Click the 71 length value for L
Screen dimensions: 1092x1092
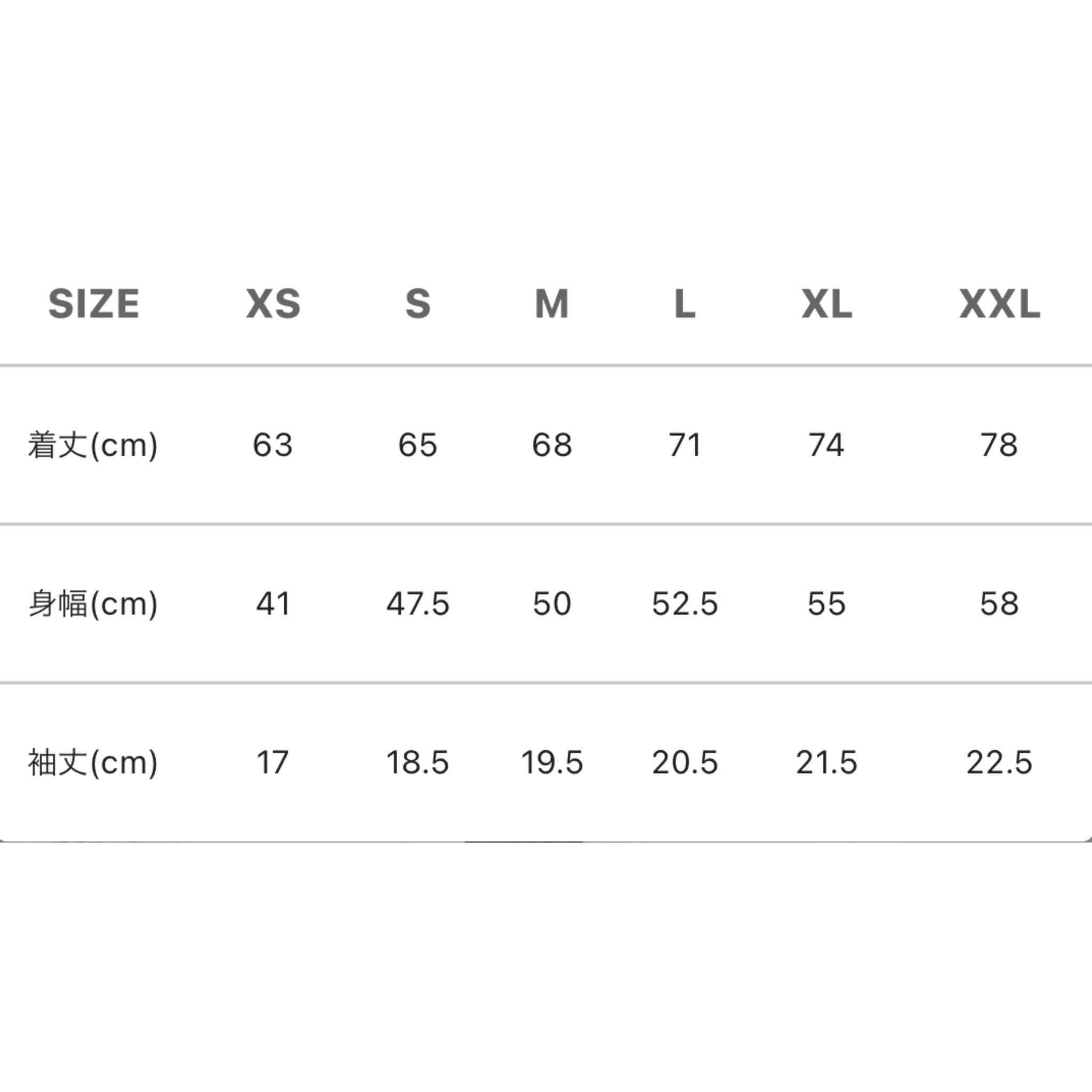tap(685, 445)
